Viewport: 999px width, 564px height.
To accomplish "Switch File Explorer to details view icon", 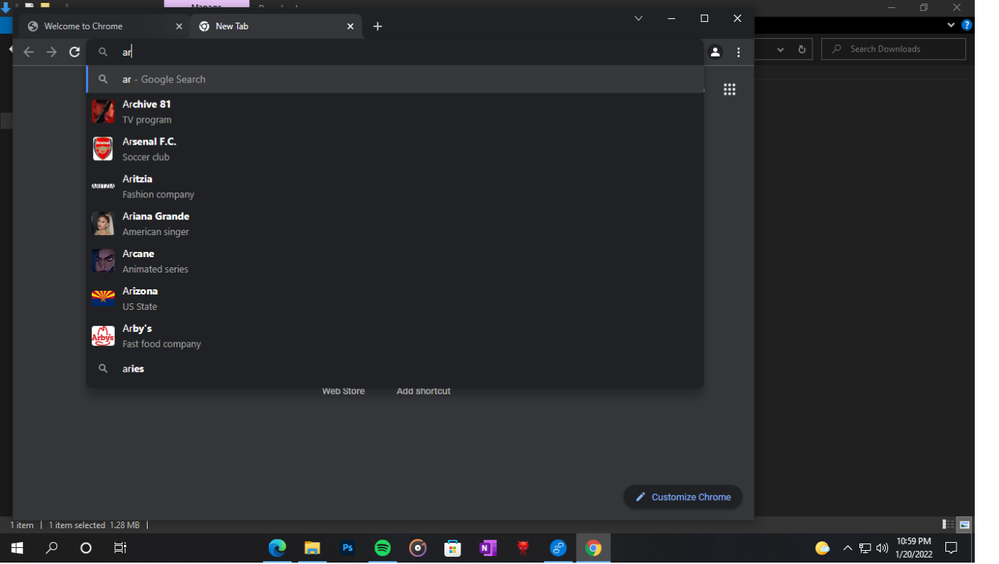I will [x=948, y=524].
